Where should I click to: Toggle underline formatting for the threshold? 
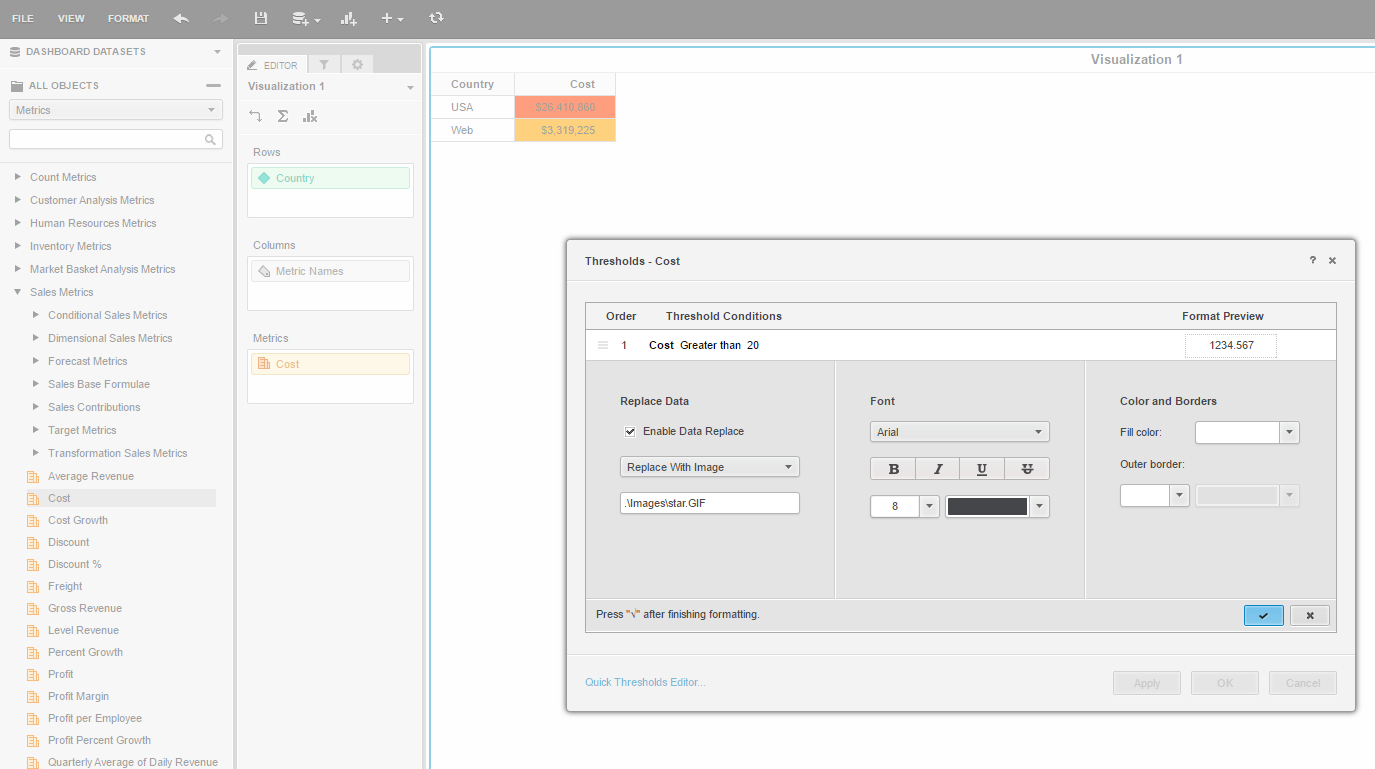coord(981,468)
